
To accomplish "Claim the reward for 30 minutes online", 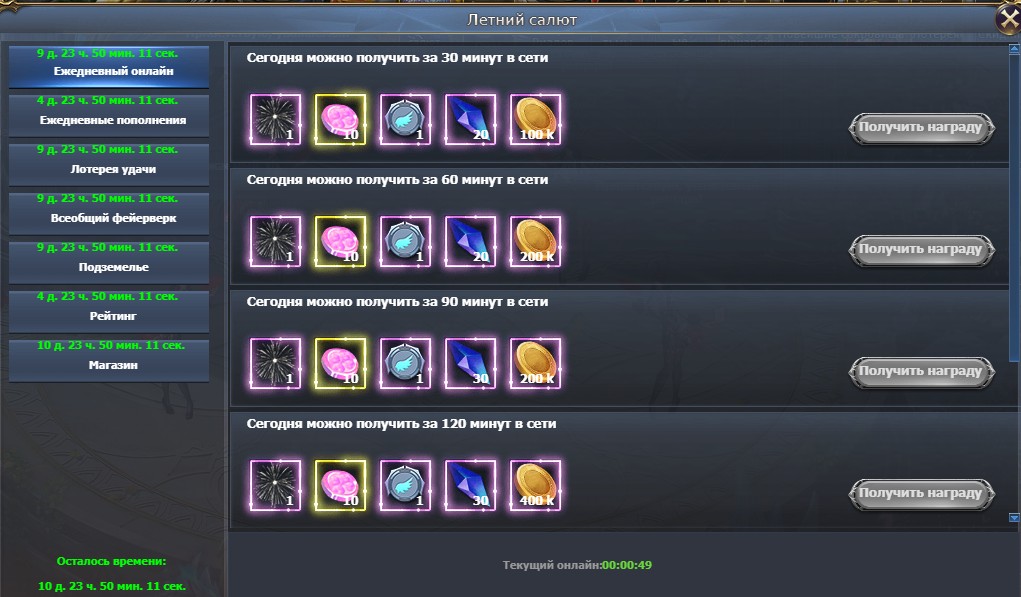I will (x=921, y=128).
